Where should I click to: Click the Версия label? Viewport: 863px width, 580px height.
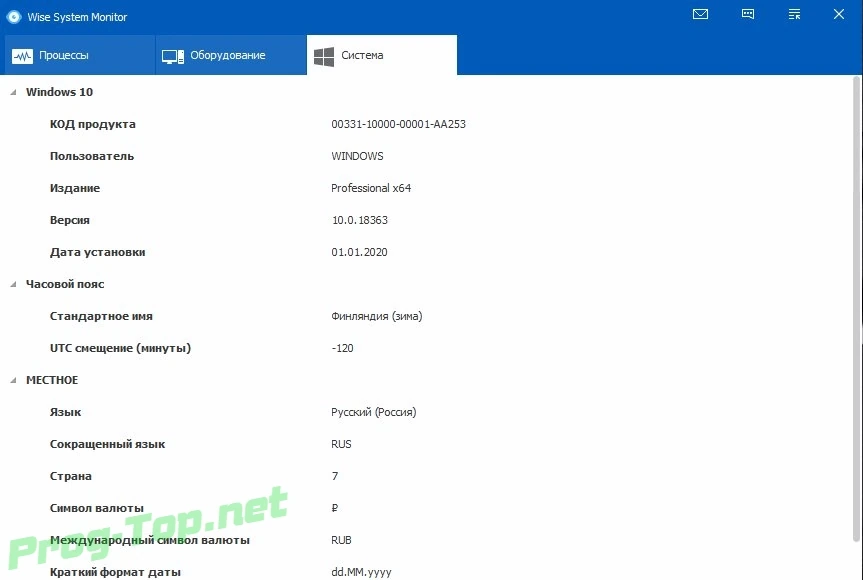69,220
